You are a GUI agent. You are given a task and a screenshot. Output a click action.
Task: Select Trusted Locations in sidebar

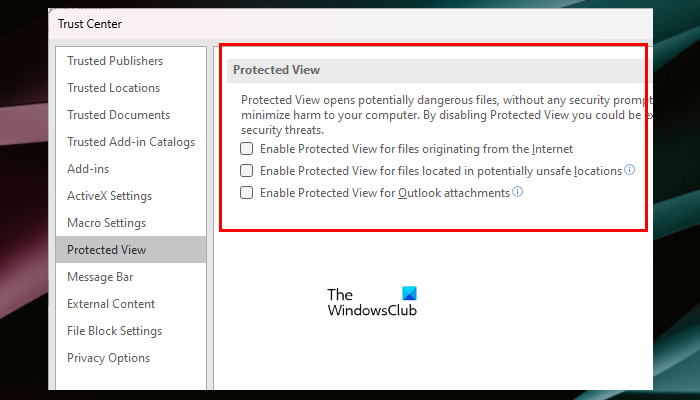tap(113, 88)
